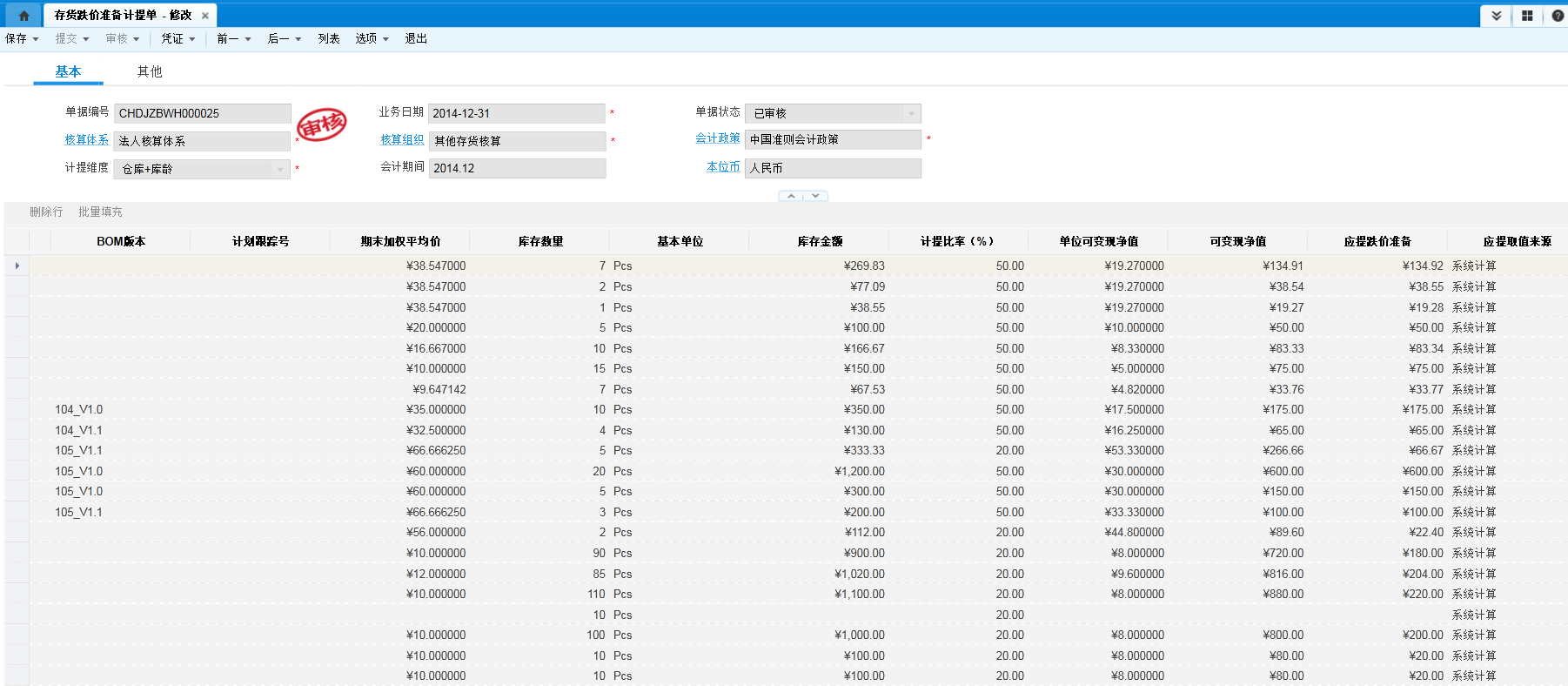1568x686 pixels.
Task: Click the 库存数量 column header
Action: pyautogui.click(x=540, y=241)
